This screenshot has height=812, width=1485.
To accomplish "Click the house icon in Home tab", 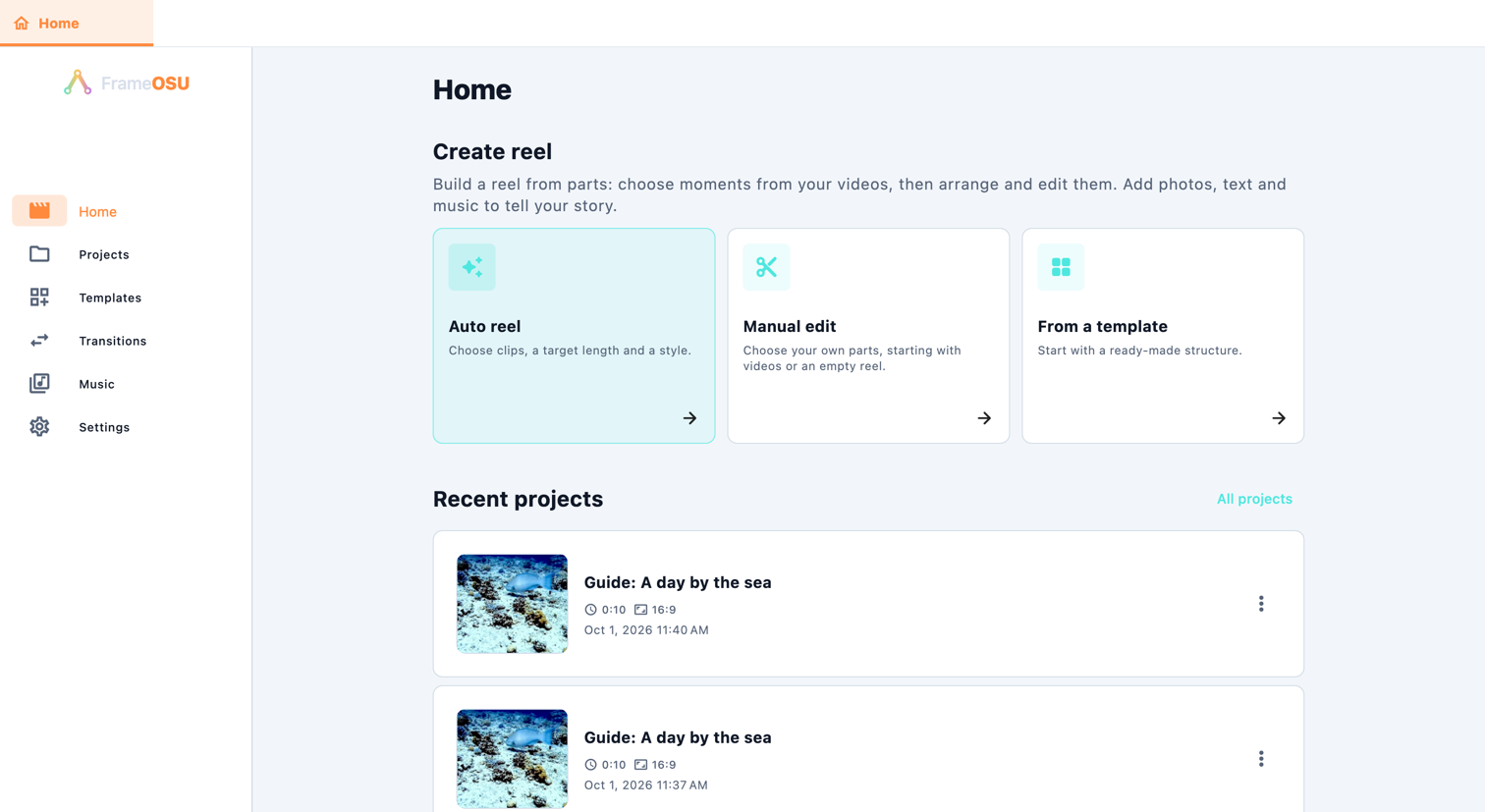I will pyautogui.click(x=22, y=24).
